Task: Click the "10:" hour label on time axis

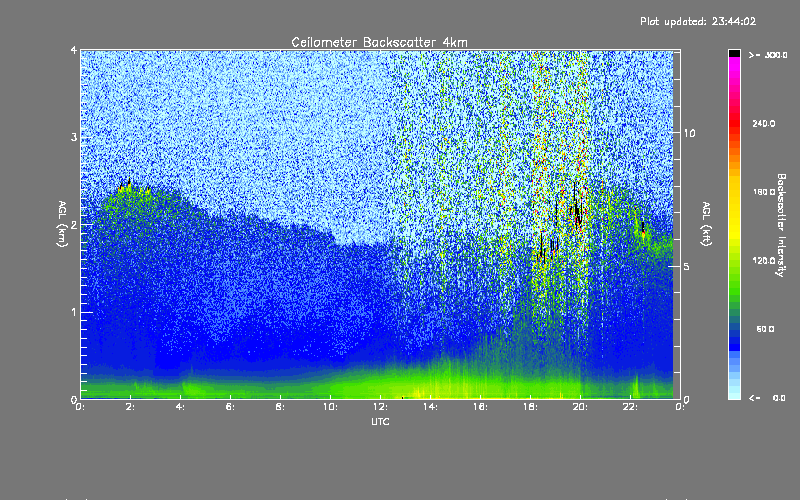Action: pyautogui.click(x=330, y=407)
